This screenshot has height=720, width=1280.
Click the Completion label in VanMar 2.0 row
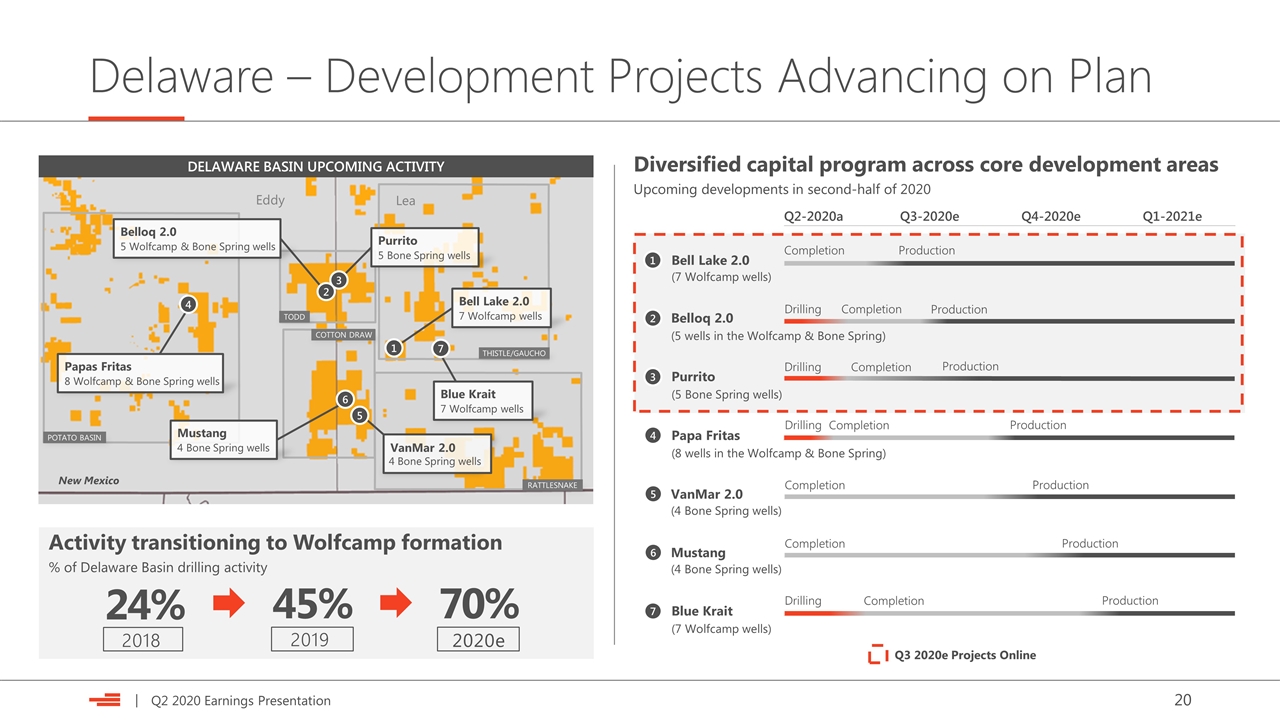coord(815,485)
